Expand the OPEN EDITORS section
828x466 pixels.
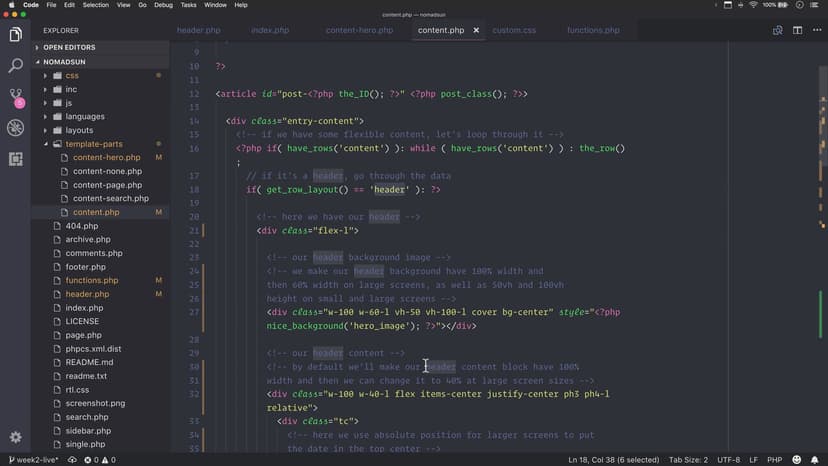pyautogui.click(x=68, y=47)
